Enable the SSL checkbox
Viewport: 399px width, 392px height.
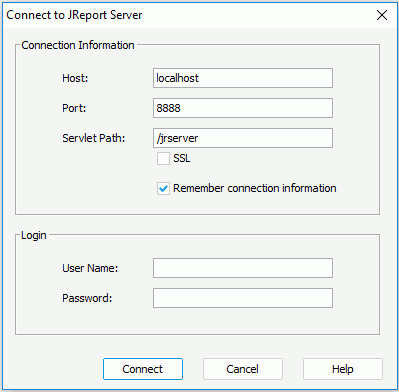pos(163,158)
